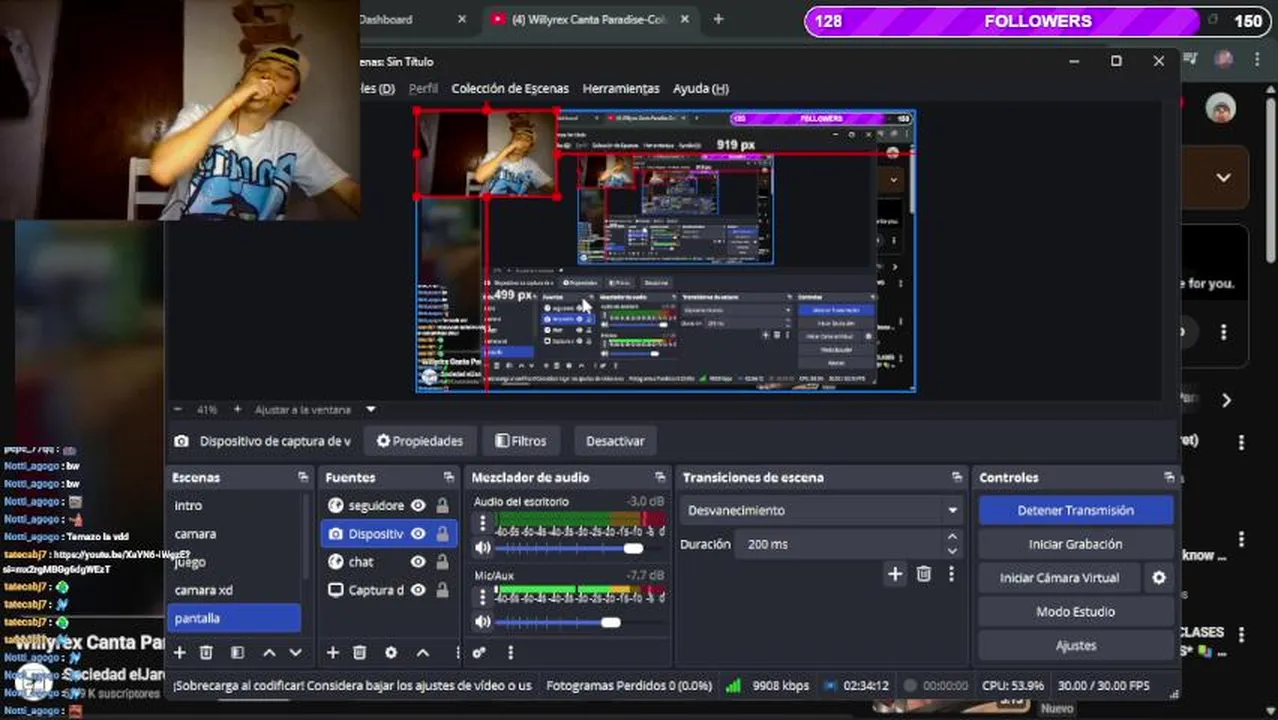The image size is (1278, 720).
Task: Add a new source in Fuentes panel
Action: click(332, 653)
